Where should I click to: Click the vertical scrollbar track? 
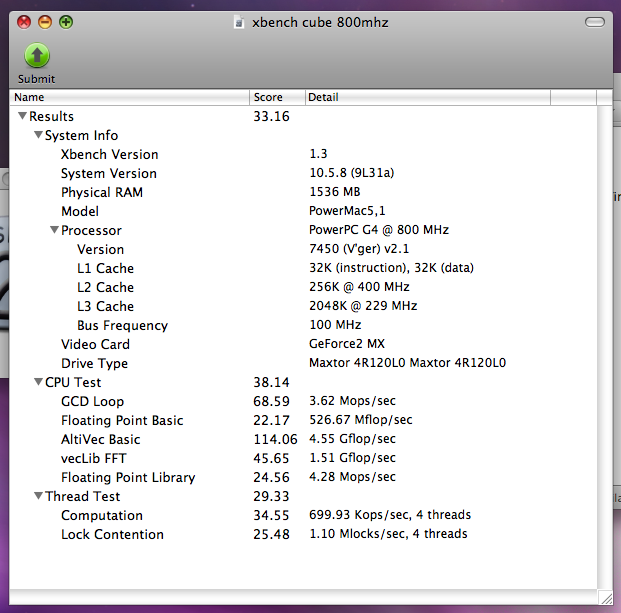point(605,348)
